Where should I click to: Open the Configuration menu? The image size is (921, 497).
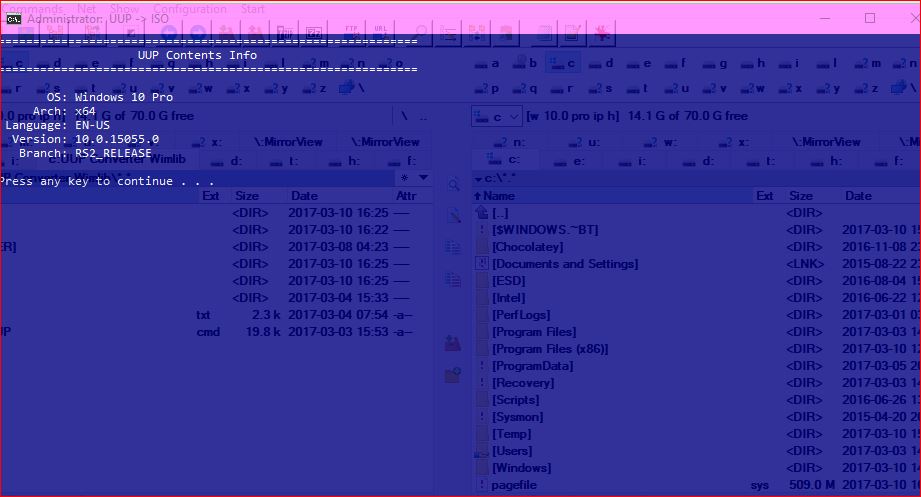(189, 9)
